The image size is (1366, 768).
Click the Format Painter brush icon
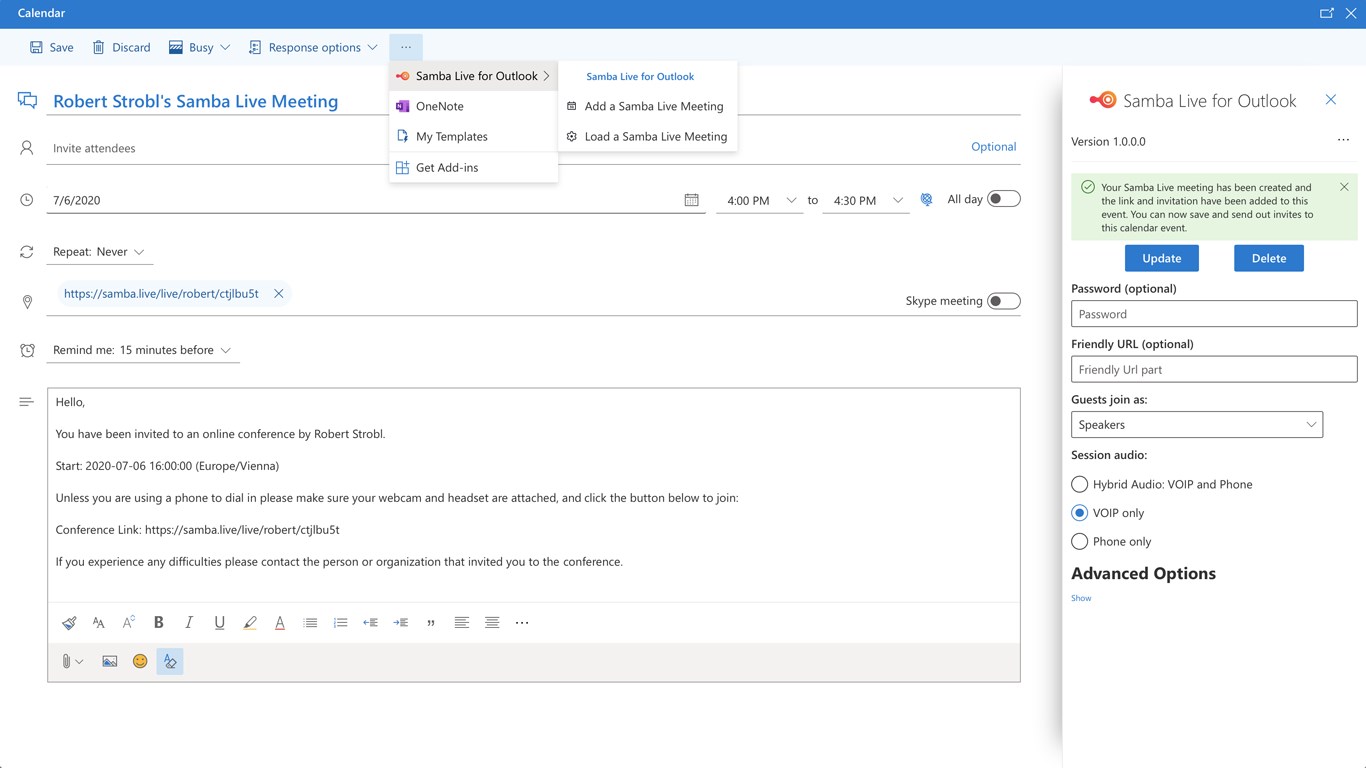point(69,623)
